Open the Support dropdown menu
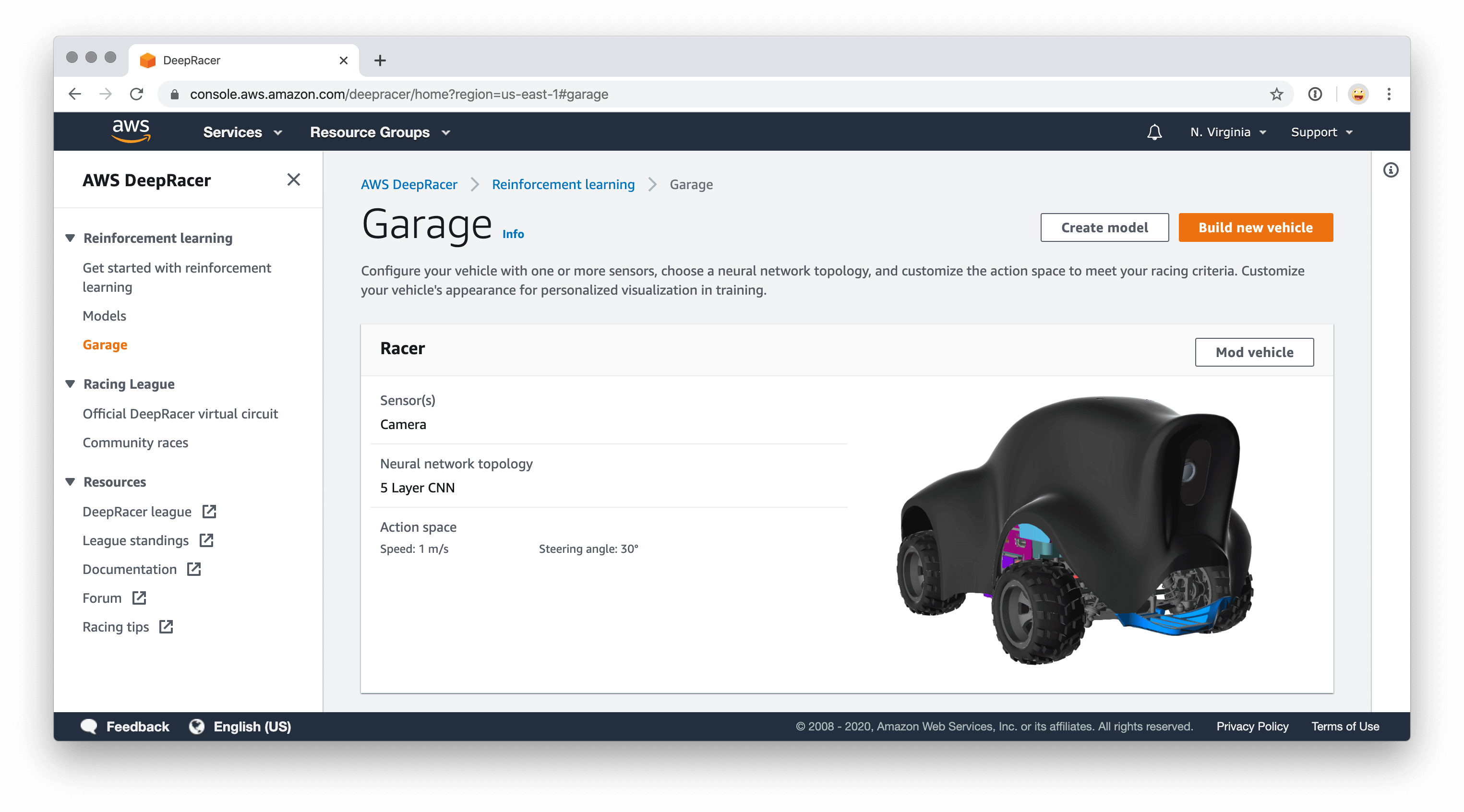This screenshot has height=812, width=1464. pos(1321,132)
